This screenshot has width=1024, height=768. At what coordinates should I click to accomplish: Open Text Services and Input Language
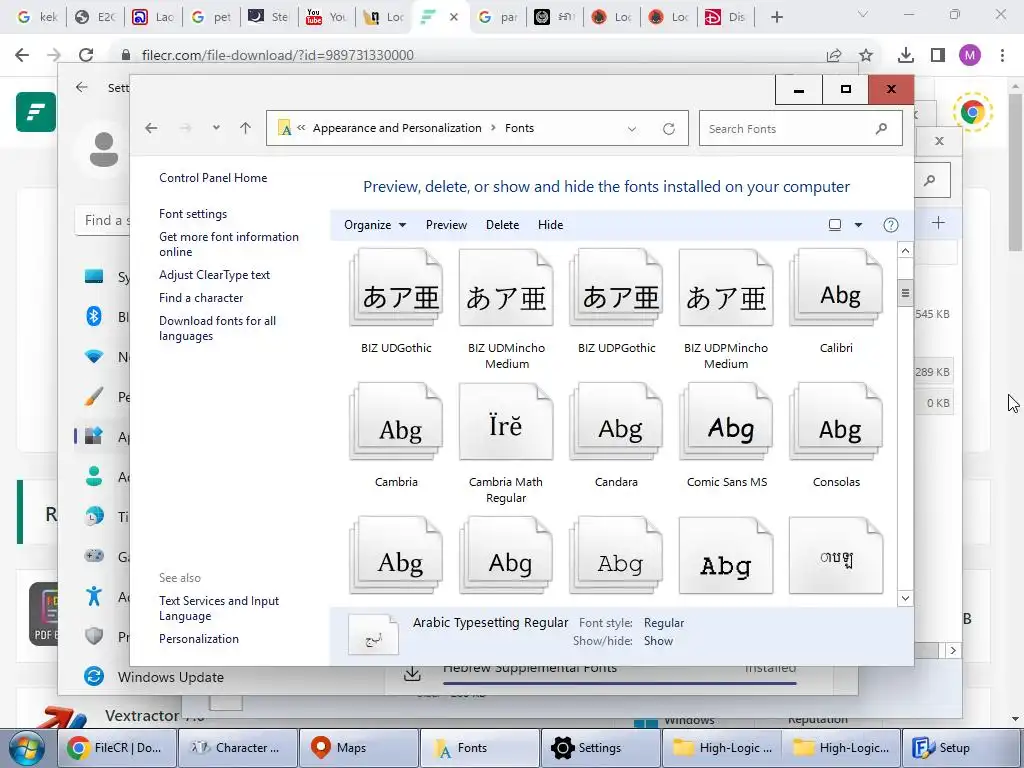coord(219,608)
